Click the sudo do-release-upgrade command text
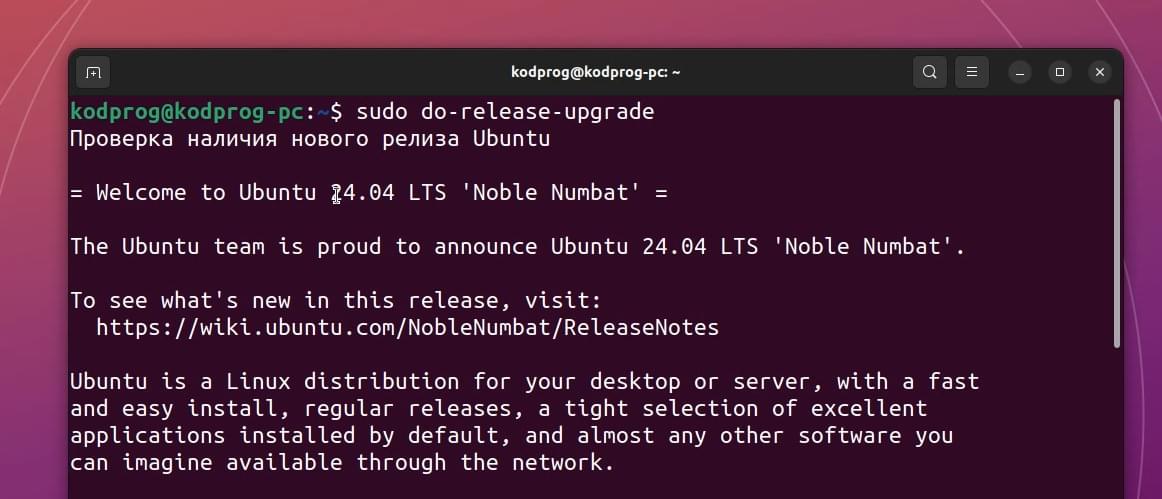 [505, 112]
